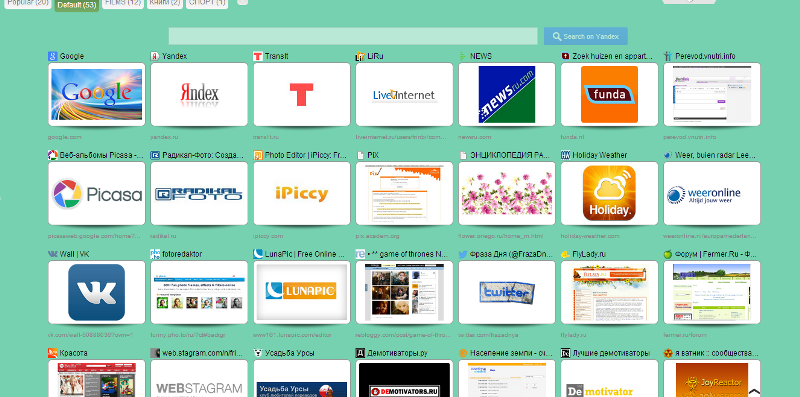
Task: Click the Transit red T tile
Action: coord(302,94)
